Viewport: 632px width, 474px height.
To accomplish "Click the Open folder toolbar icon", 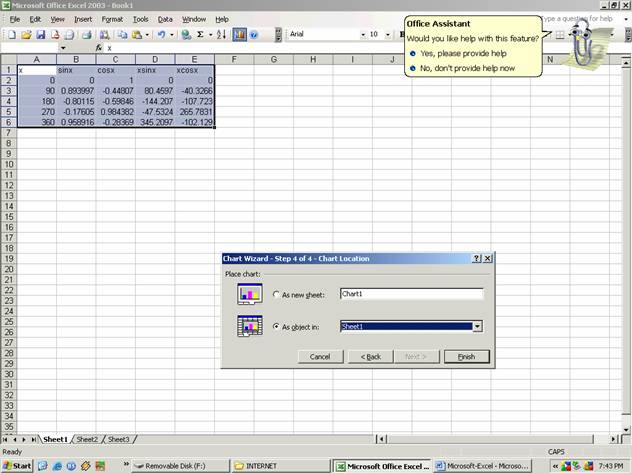I will (x=26, y=35).
